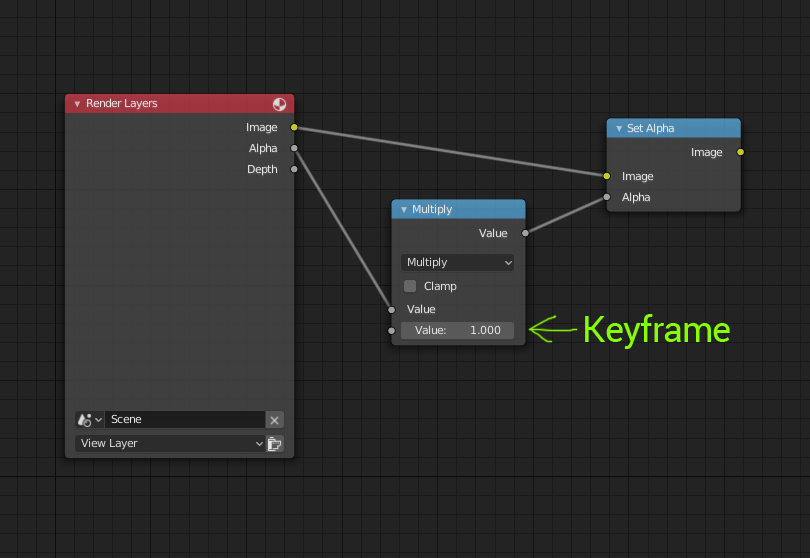Viewport: 810px width, 558px height.
Task: Click Render Layers Alpha output socket
Action: pos(294,148)
